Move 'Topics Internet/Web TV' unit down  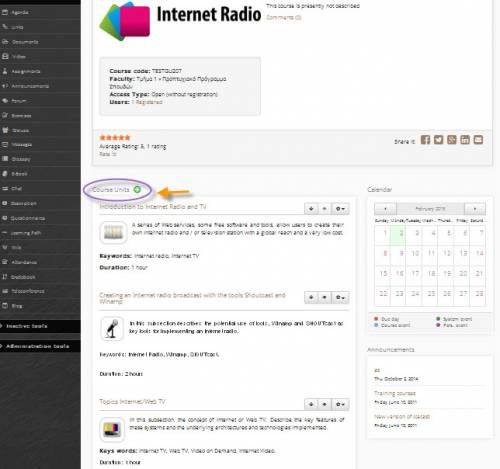tap(311, 404)
